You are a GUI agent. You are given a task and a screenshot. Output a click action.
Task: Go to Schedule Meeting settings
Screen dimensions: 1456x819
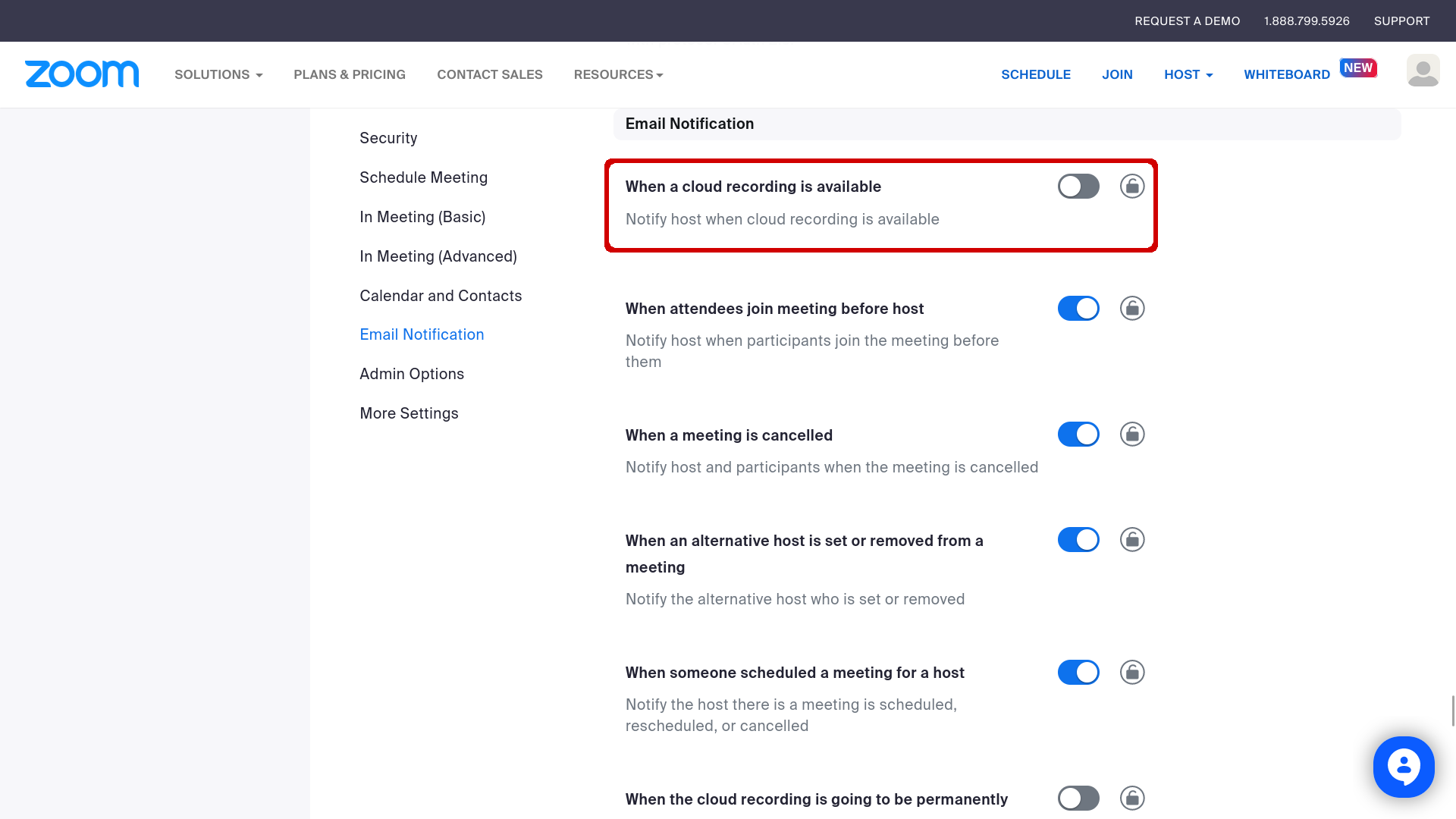[423, 177]
